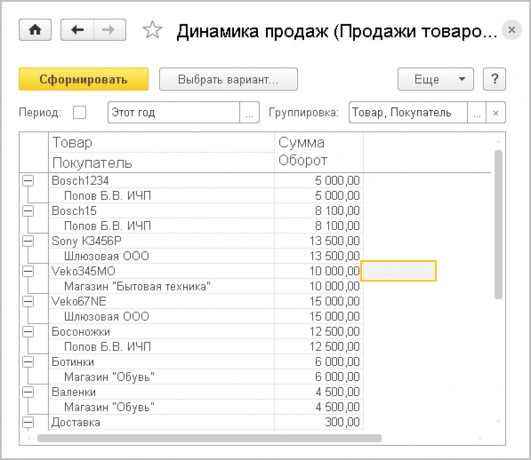
Task: Add report to favorites with star icon
Action: (x=152, y=30)
